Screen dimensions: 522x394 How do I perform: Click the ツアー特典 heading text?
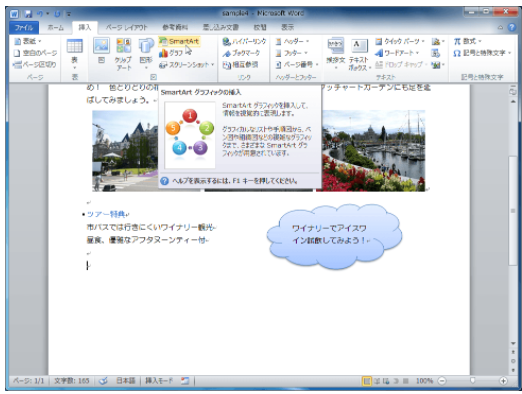tap(107, 214)
